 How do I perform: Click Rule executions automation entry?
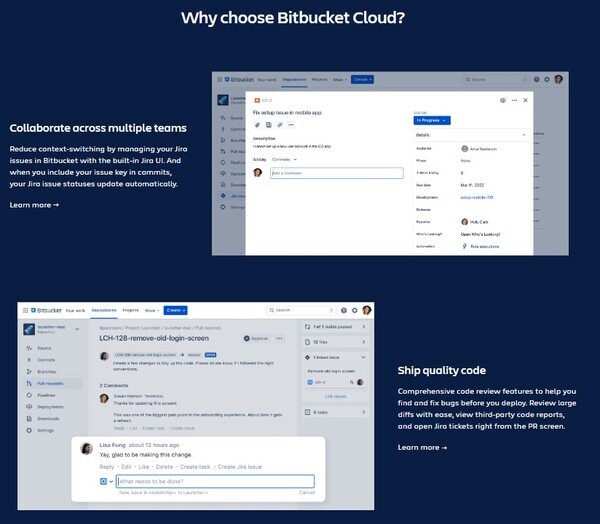481,246
